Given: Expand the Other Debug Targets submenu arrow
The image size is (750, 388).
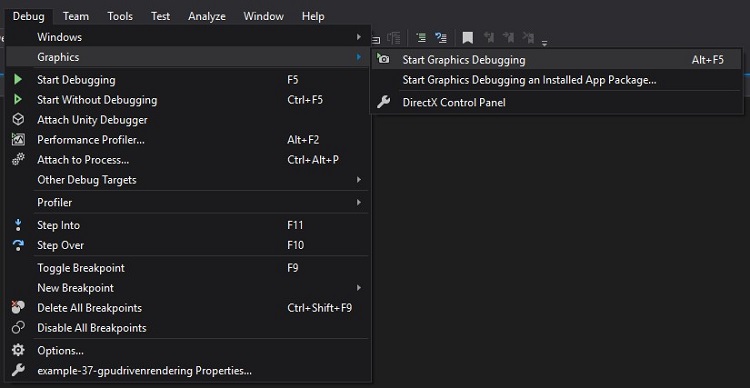Looking at the screenshot, I should coord(358,180).
